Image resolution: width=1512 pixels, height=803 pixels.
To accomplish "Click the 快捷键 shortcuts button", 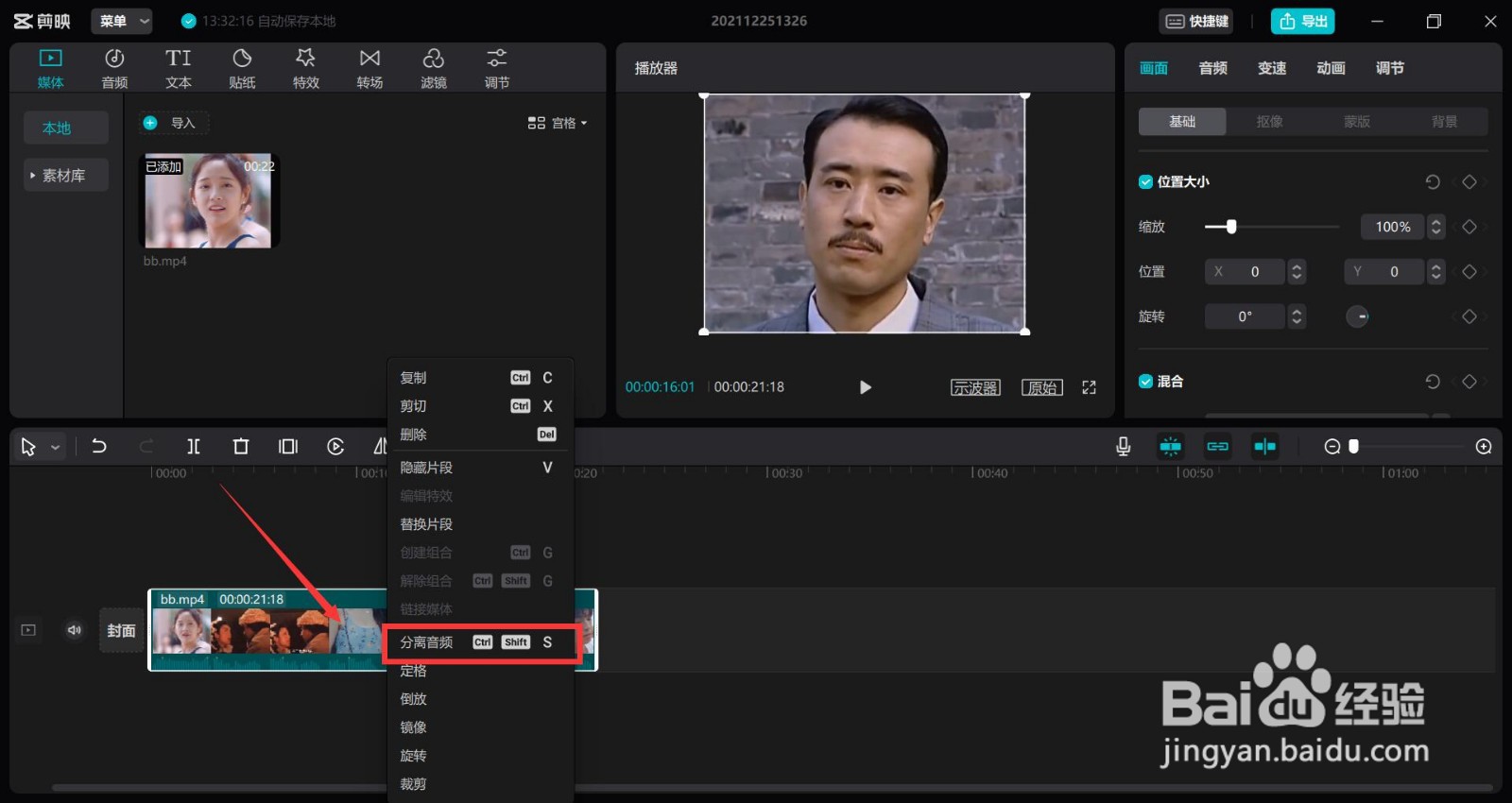I will point(1197,21).
